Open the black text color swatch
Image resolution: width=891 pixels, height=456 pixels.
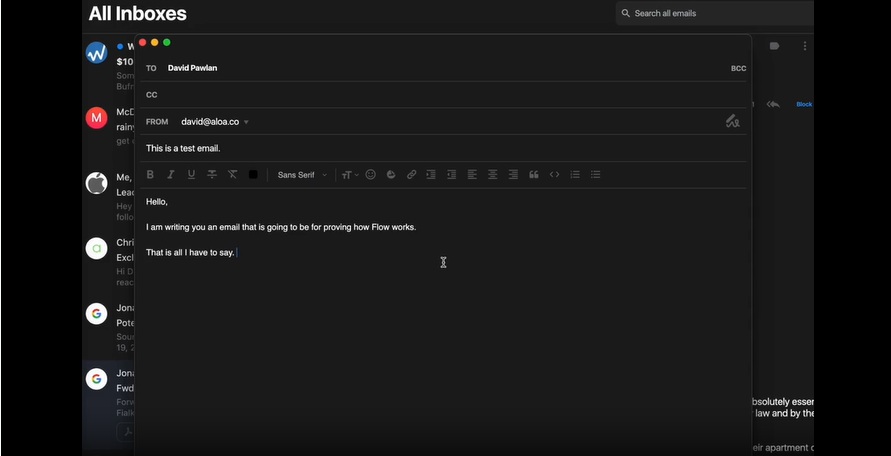tap(253, 175)
